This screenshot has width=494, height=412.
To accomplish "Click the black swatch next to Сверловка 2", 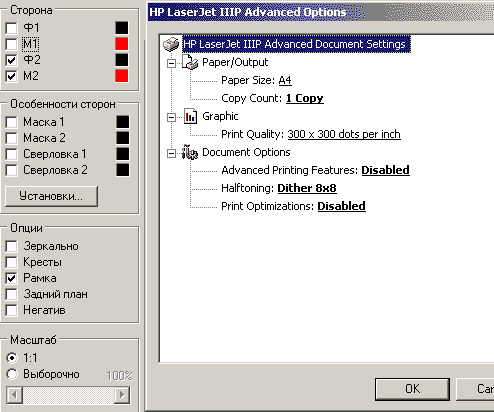I will (123, 170).
